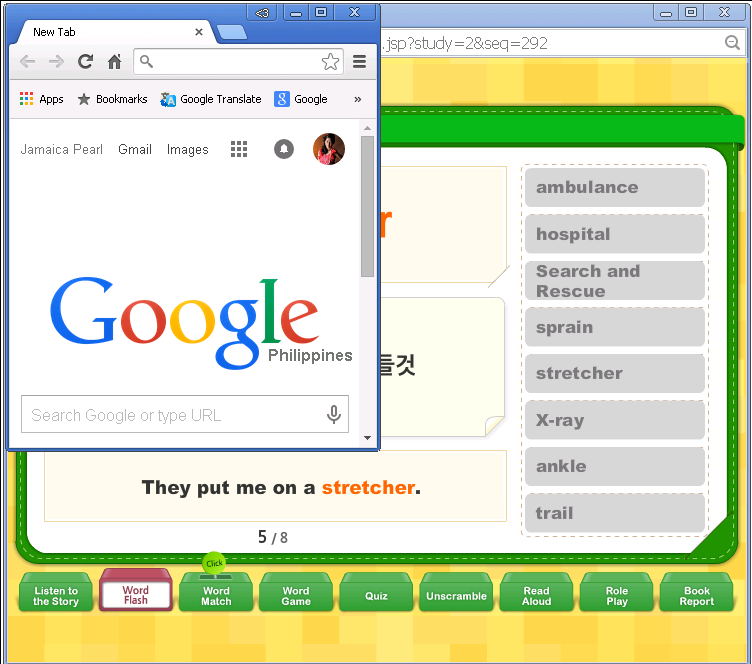Open the Unscramble activity
This screenshot has height=664, width=752.
(x=456, y=593)
